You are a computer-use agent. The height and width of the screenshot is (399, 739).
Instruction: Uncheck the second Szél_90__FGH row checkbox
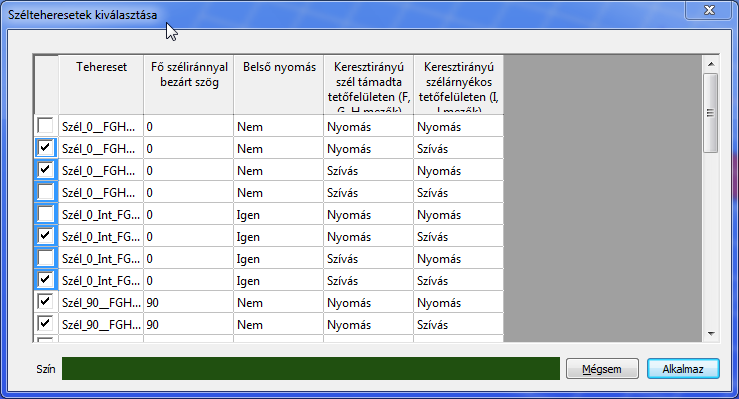point(45,324)
